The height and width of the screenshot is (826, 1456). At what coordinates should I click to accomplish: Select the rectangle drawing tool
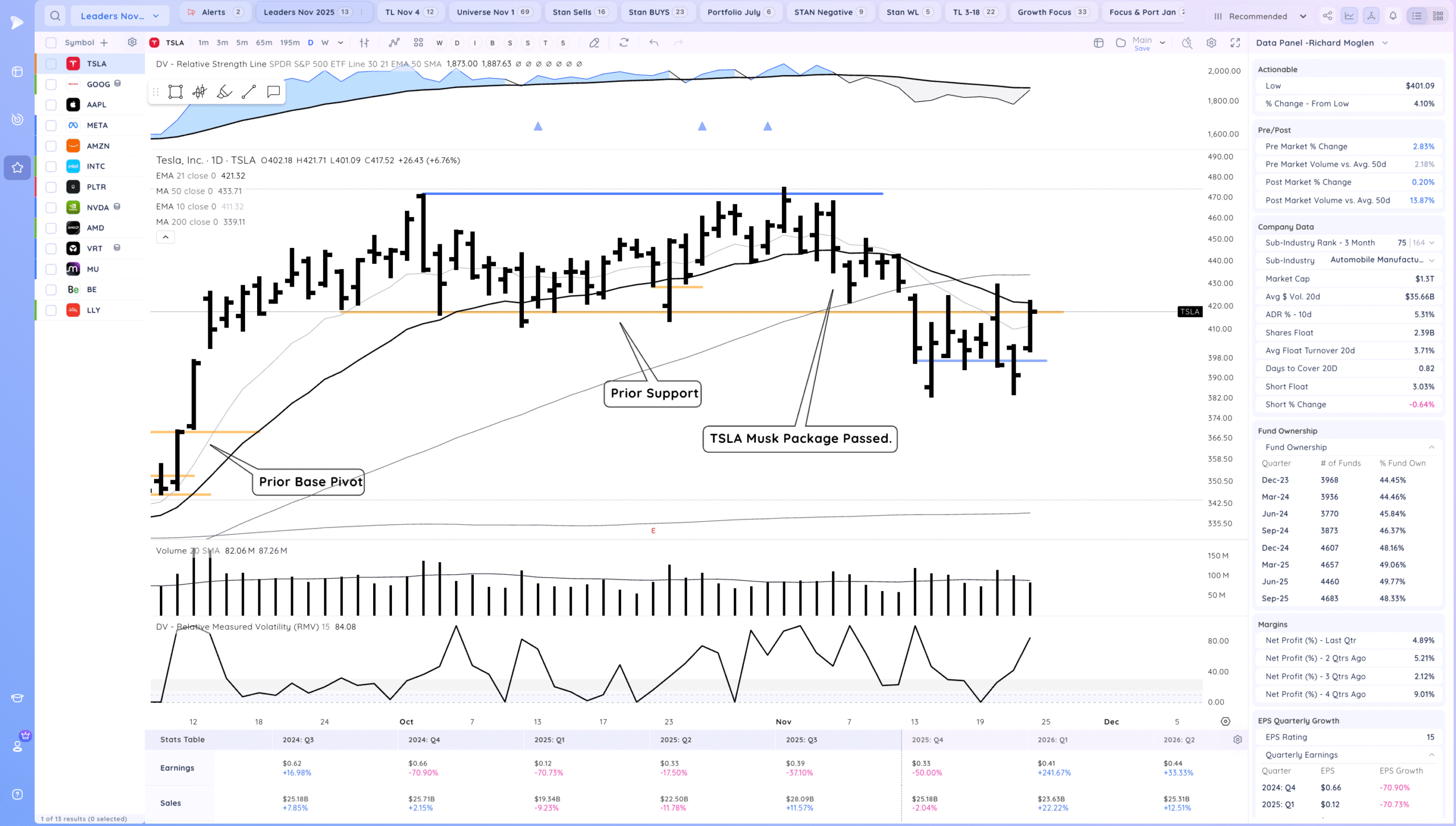click(x=175, y=92)
